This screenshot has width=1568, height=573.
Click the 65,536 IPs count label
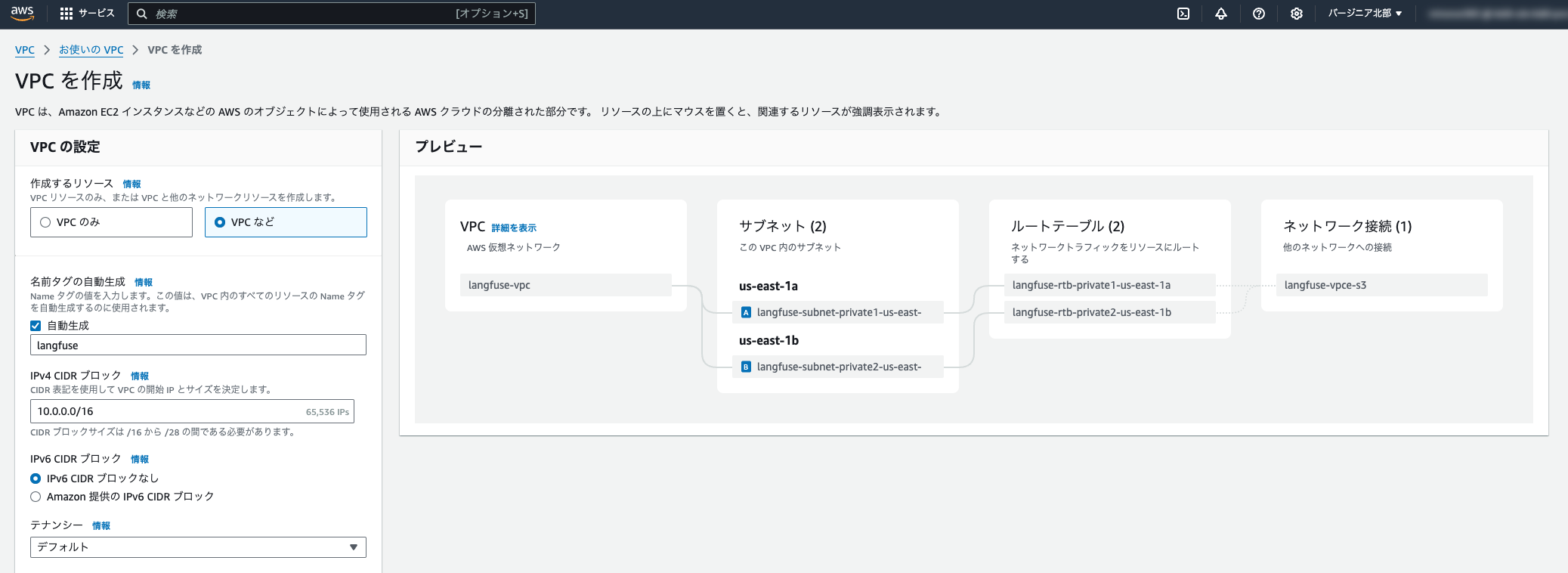(327, 412)
